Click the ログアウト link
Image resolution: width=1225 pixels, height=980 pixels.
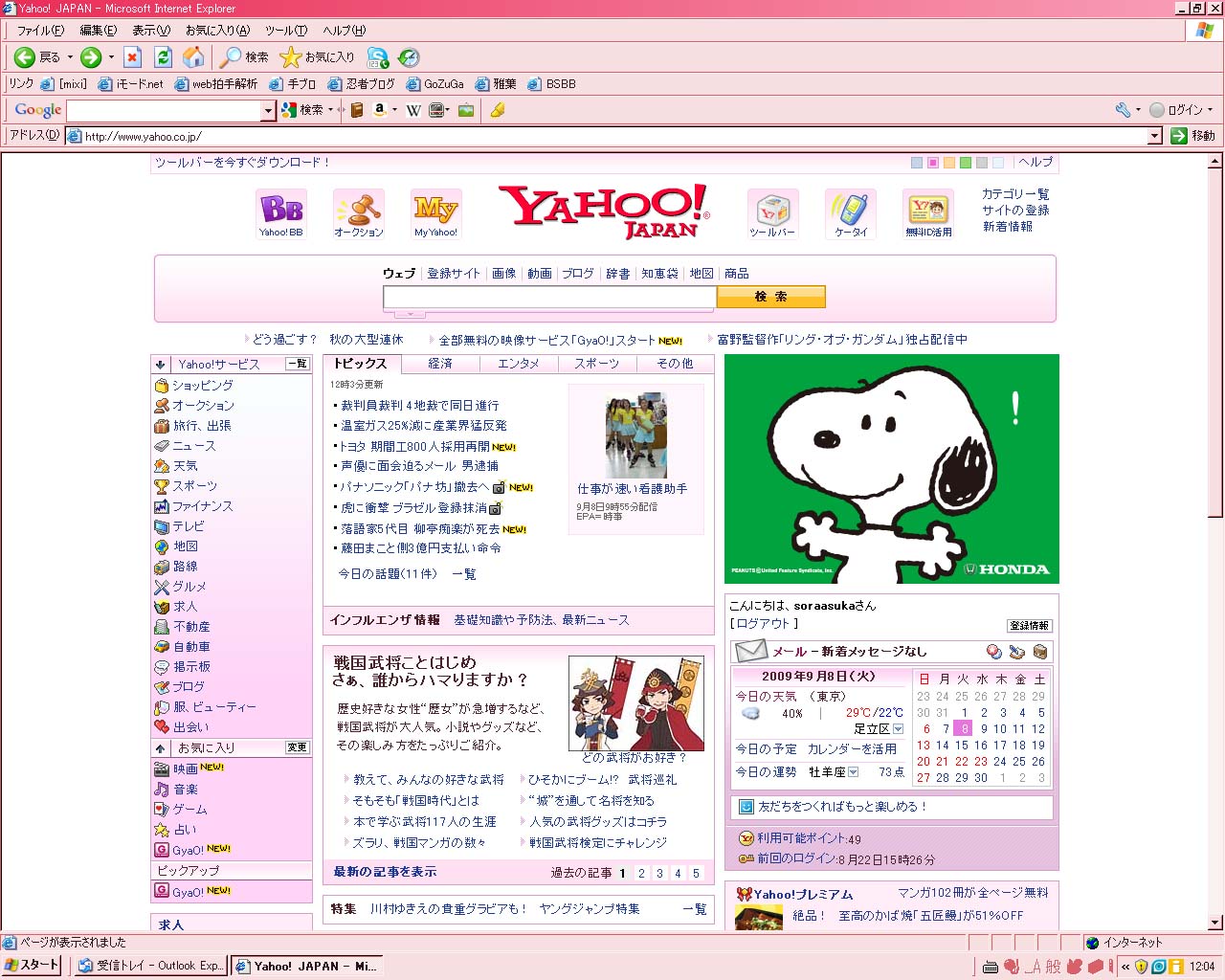tap(764, 623)
